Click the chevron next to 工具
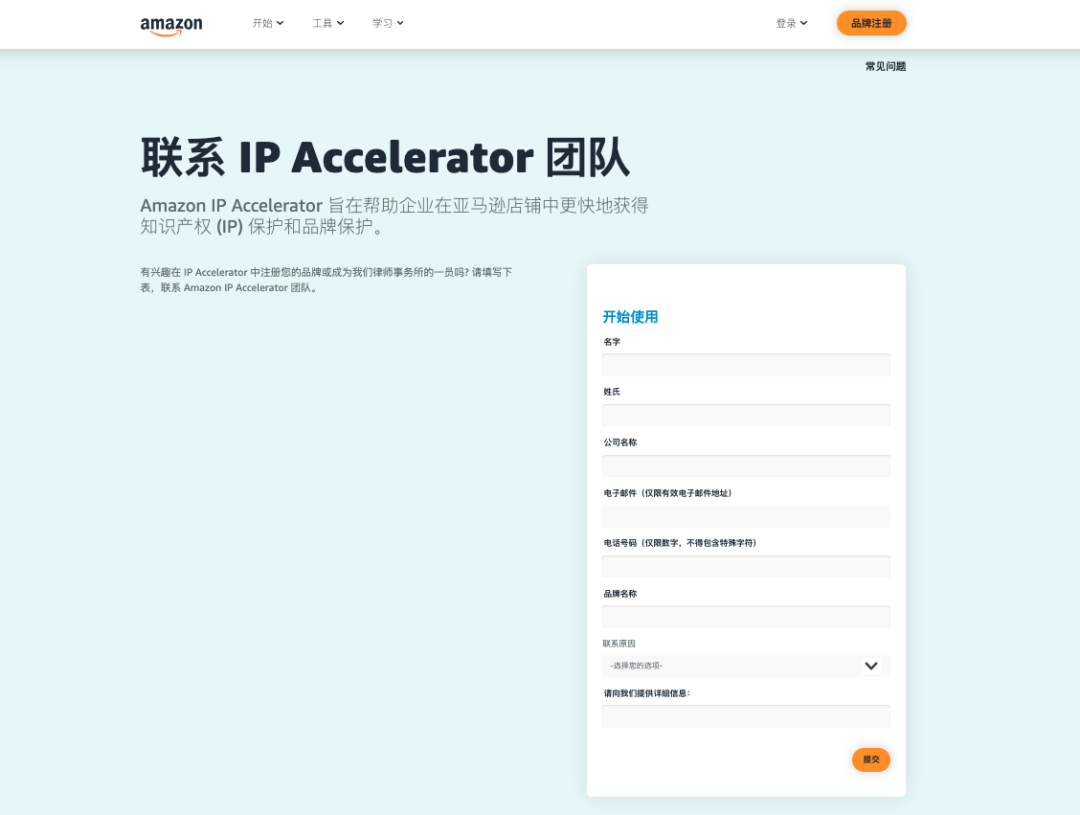 tap(340, 23)
